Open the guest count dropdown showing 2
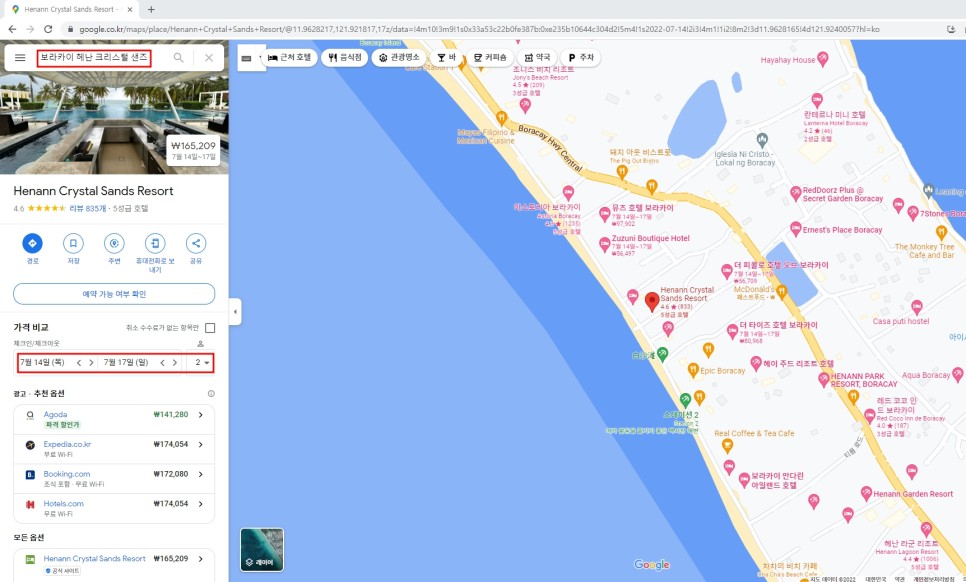The image size is (966, 582). [x=202, y=363]
